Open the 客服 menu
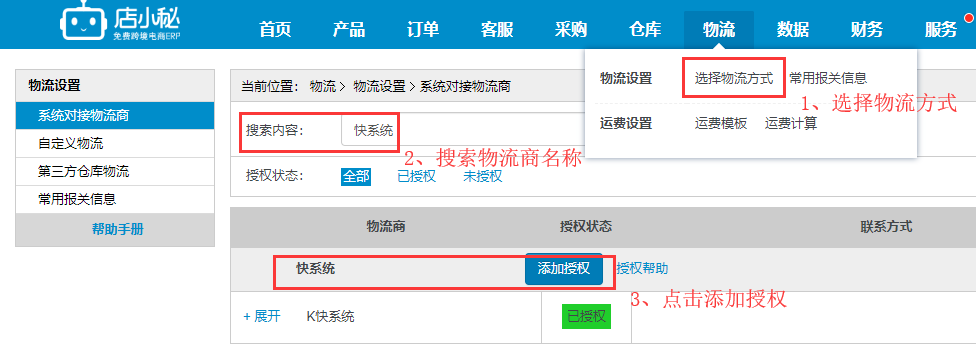This screenshot has height=364, width=976. 497,29
